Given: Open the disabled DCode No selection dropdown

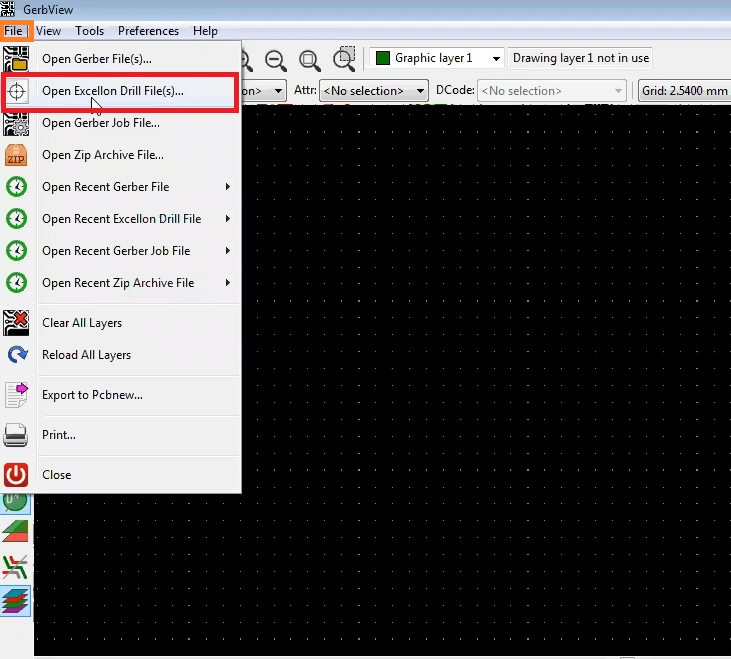Looking at the screenshot, I should [x=552, y=91].
